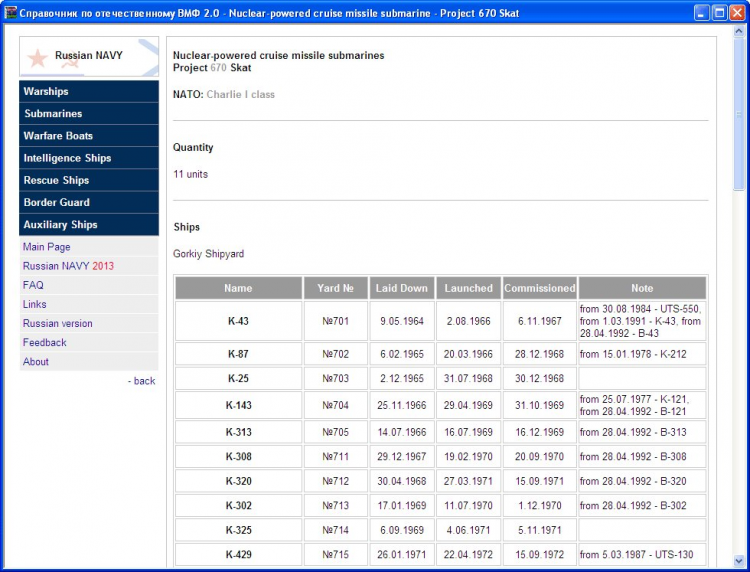Click the Commissioned column header
750x572 pixels.
(x=540, y=288)
